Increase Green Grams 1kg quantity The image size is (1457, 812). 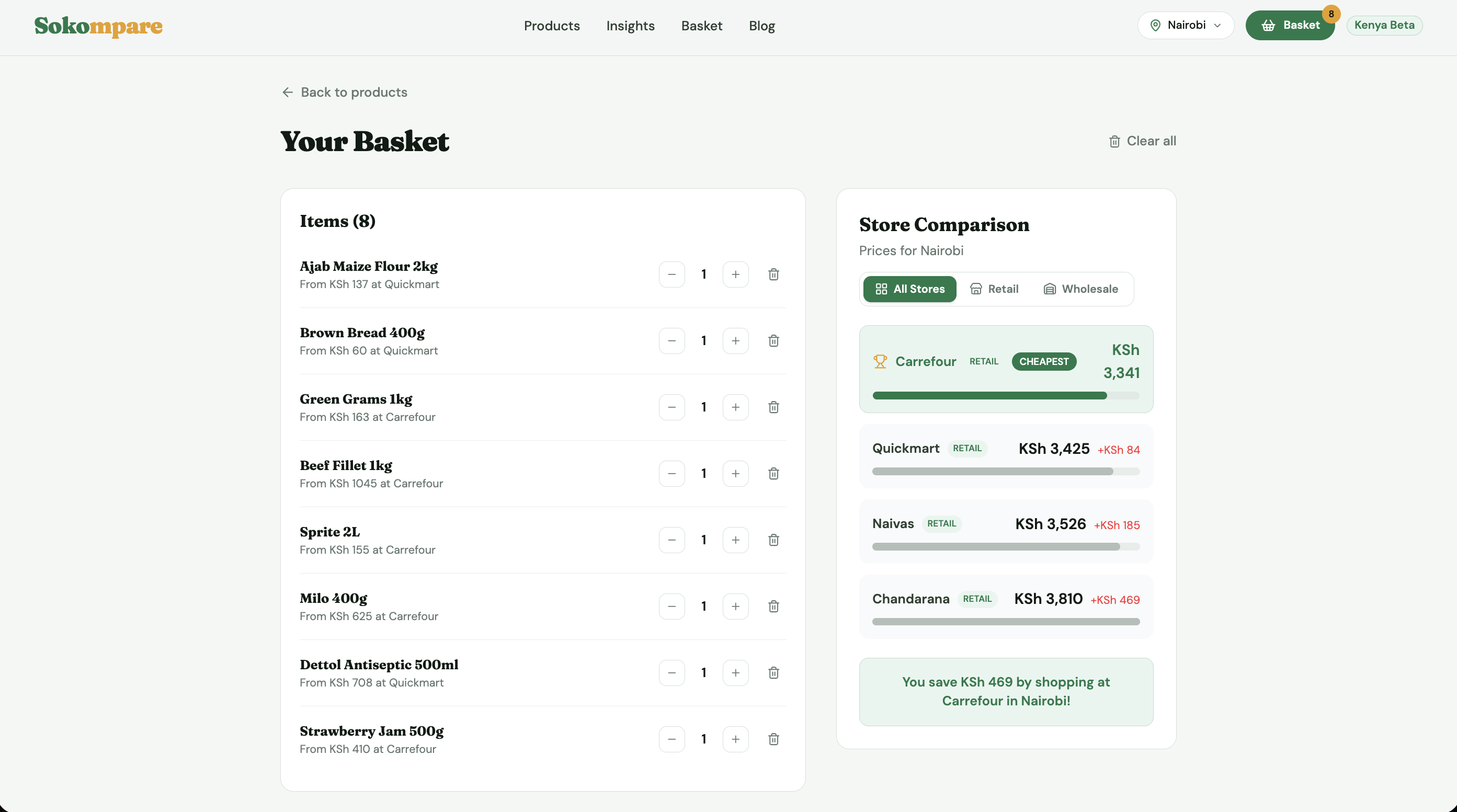click(735, 407)
